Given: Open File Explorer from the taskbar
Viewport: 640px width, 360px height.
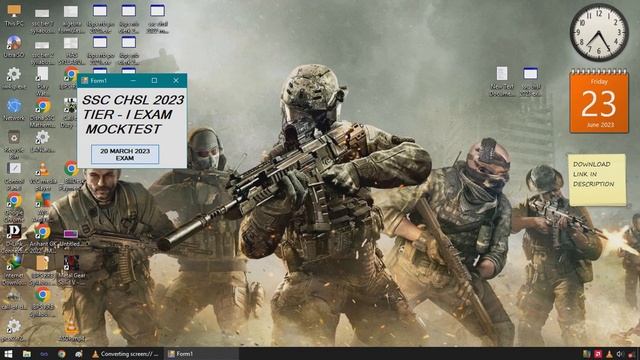Looking at the screenshot, I should tap(27, 354).
